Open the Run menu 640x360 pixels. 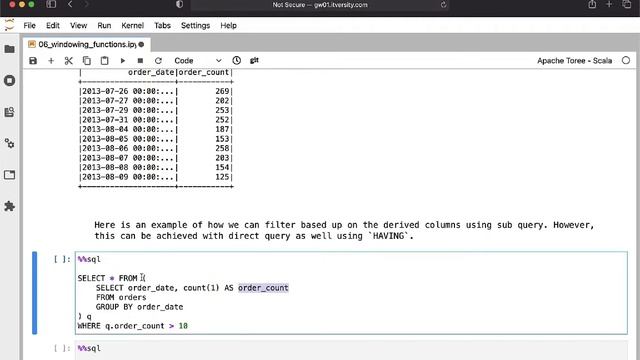pyautogui.click(x=104, y=25)
